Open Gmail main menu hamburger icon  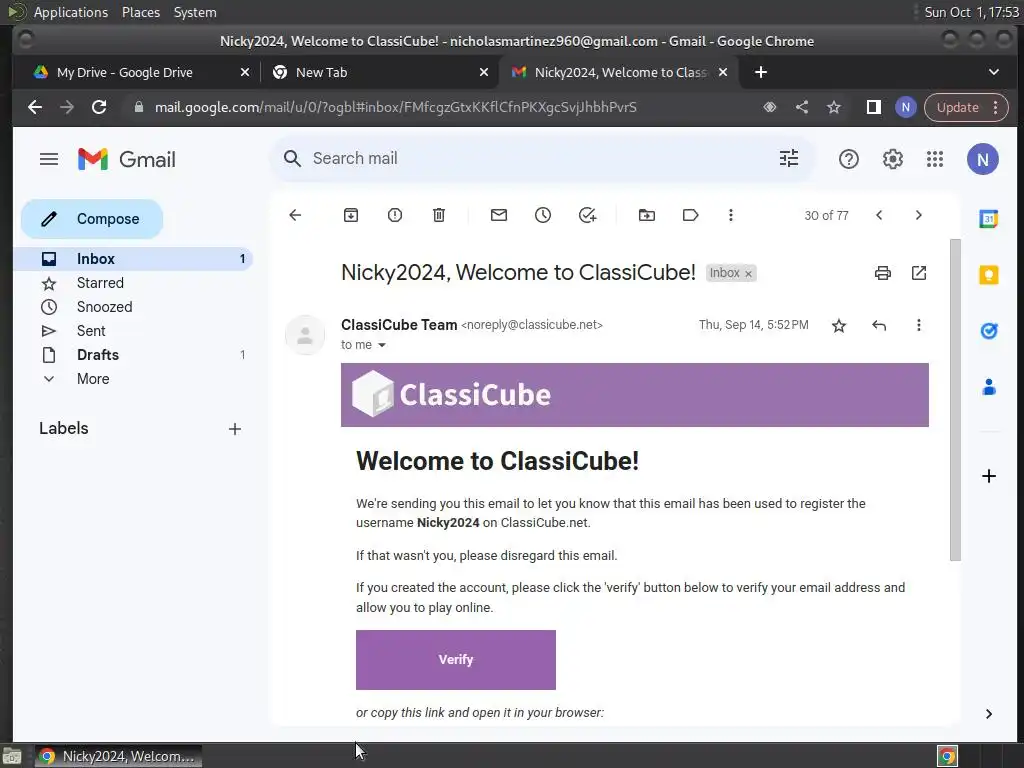[49, 159]
